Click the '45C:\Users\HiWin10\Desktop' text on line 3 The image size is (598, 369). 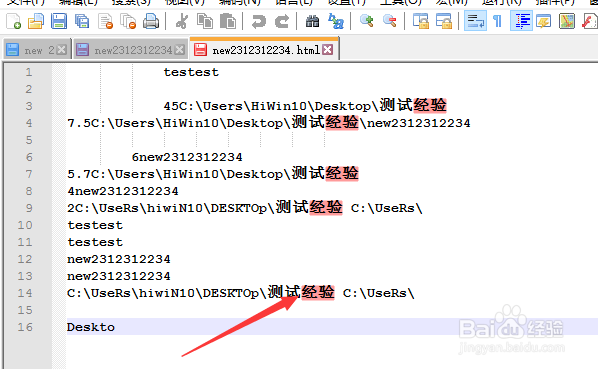pos(267,106)
